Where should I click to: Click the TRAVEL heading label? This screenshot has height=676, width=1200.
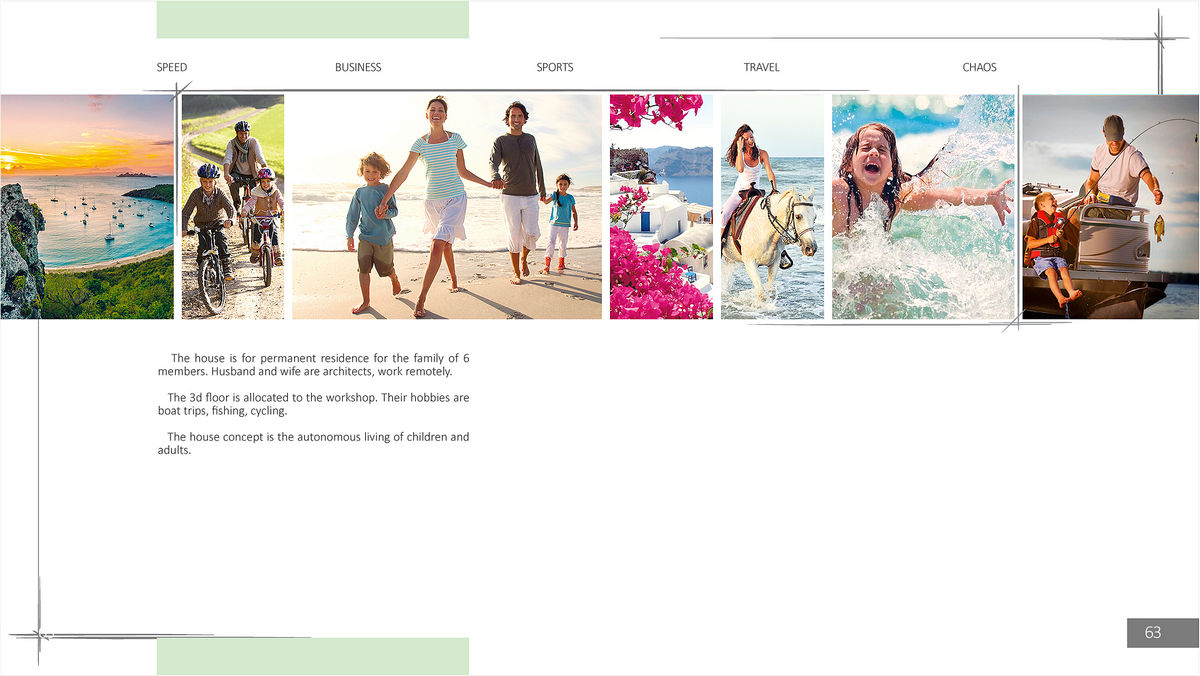point(762,67)
